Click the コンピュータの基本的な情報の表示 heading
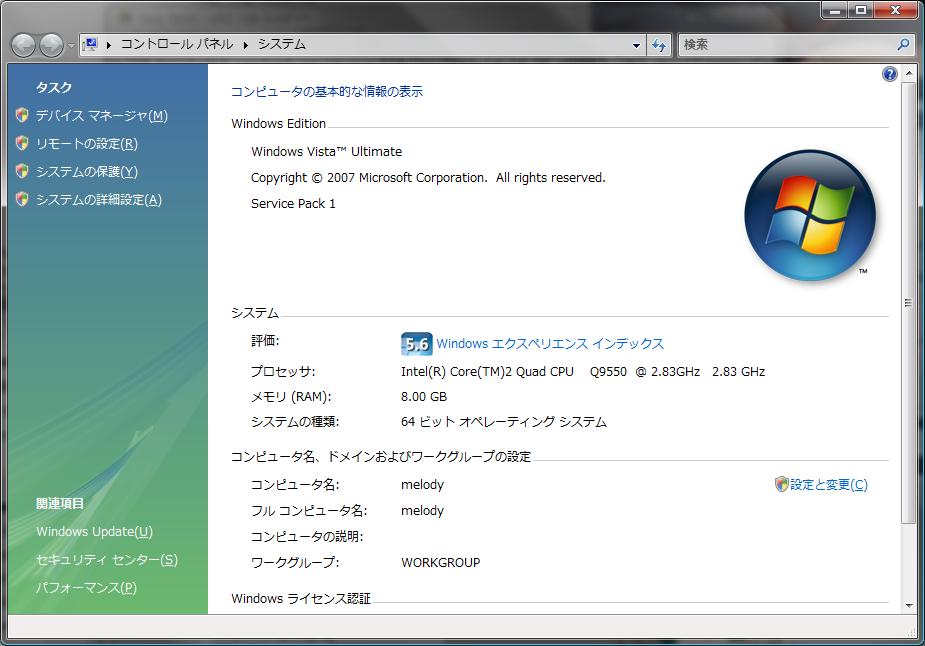 click(x=327, y=91)
